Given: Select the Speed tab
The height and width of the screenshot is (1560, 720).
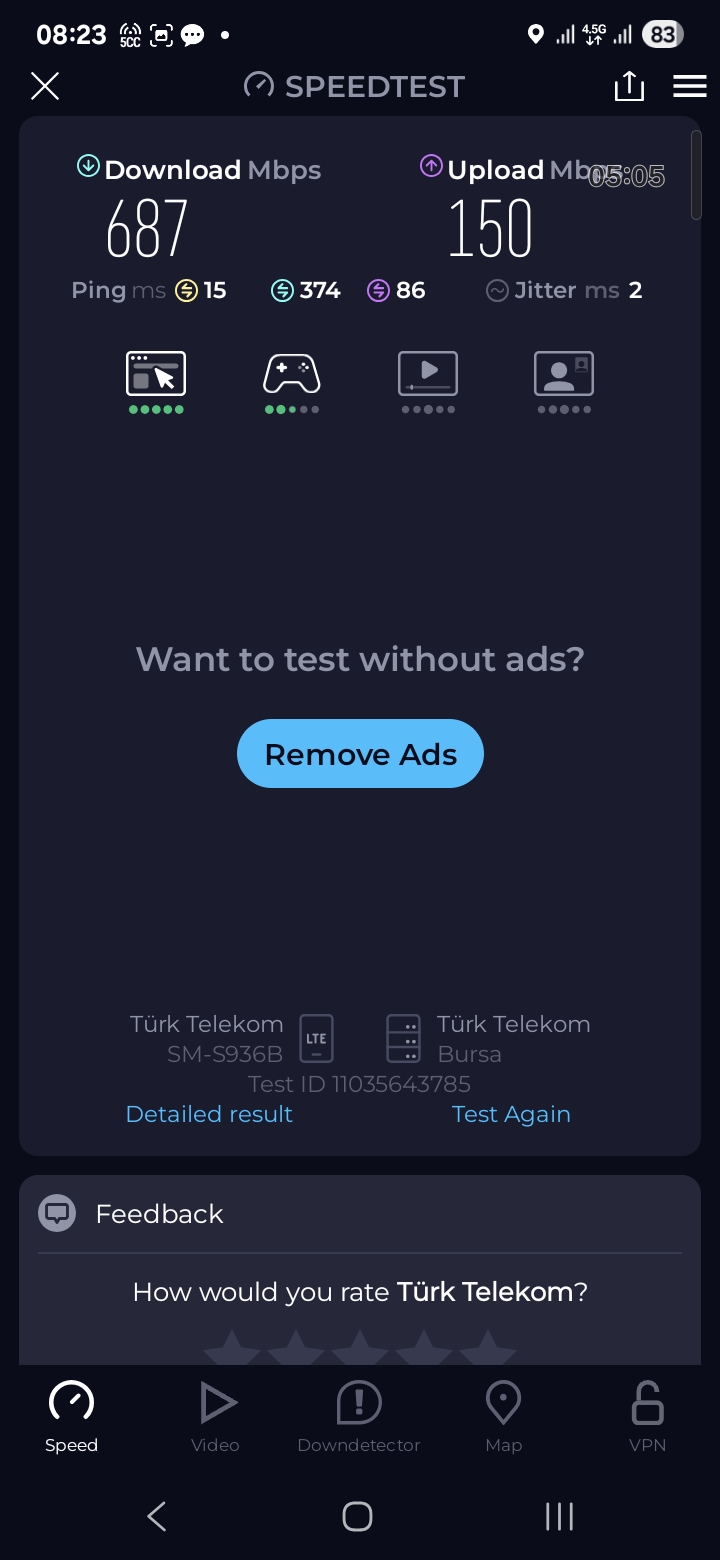Looking at the screenshot, I should coord(71,1417).
